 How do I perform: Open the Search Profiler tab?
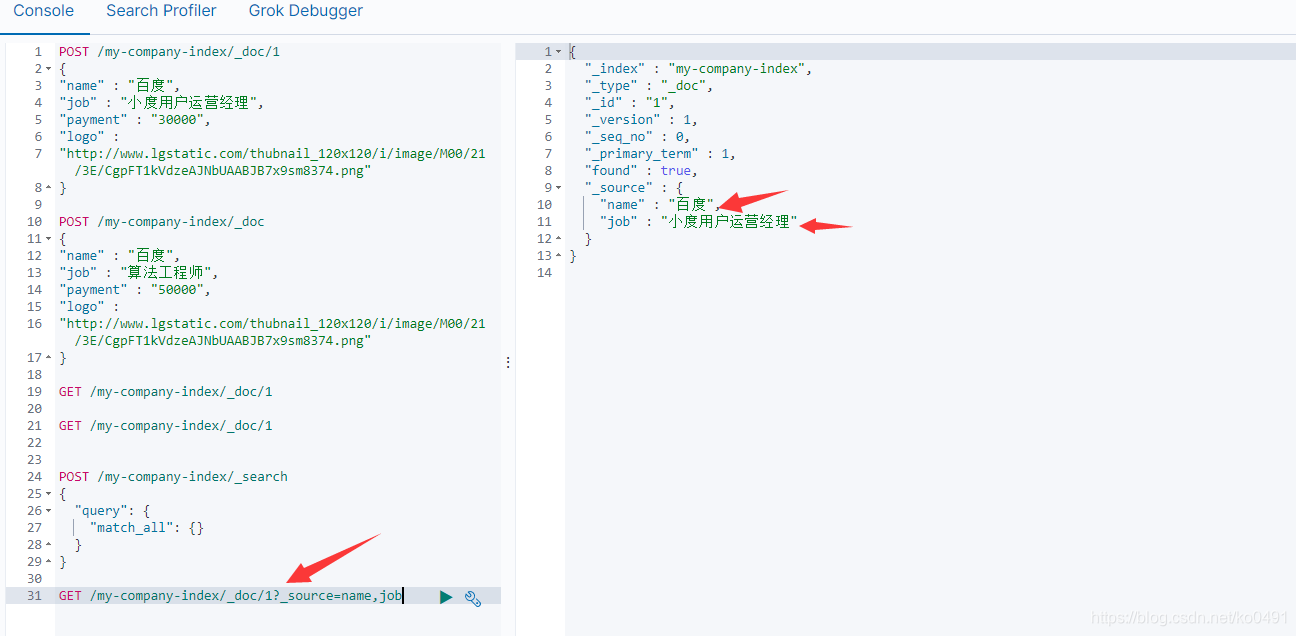pyautogui.click(x=161, y=11)
